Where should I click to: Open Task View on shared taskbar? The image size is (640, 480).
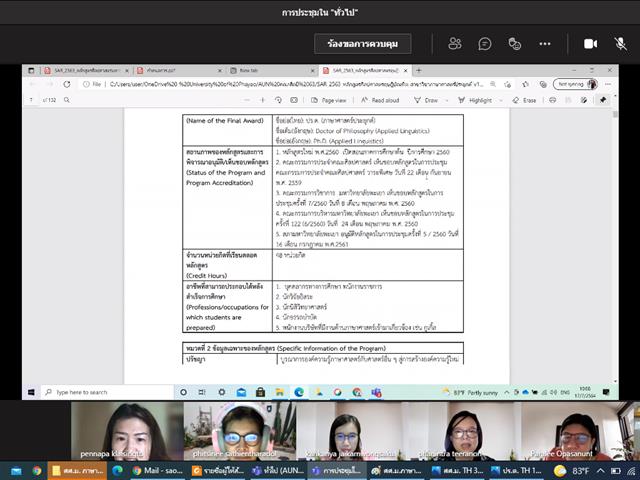click(202, 392)
